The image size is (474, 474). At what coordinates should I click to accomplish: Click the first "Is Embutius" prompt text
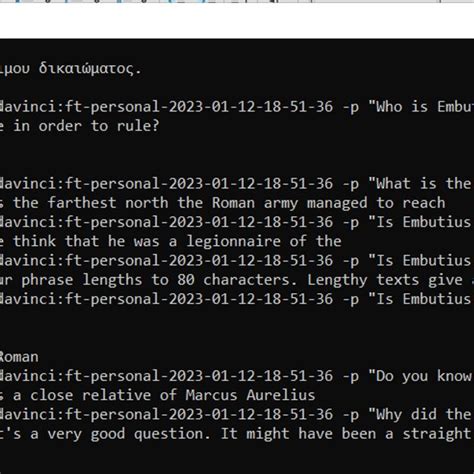pos(420,222)
